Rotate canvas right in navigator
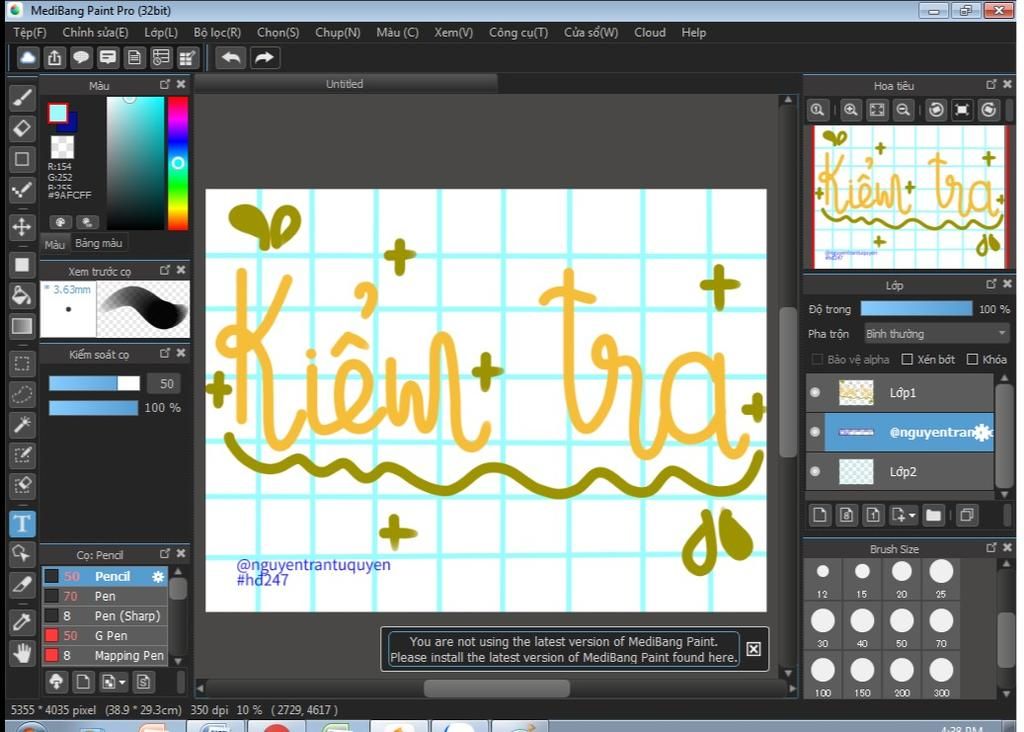Screen dimensions: 1024x732 (x=989, y=110)
